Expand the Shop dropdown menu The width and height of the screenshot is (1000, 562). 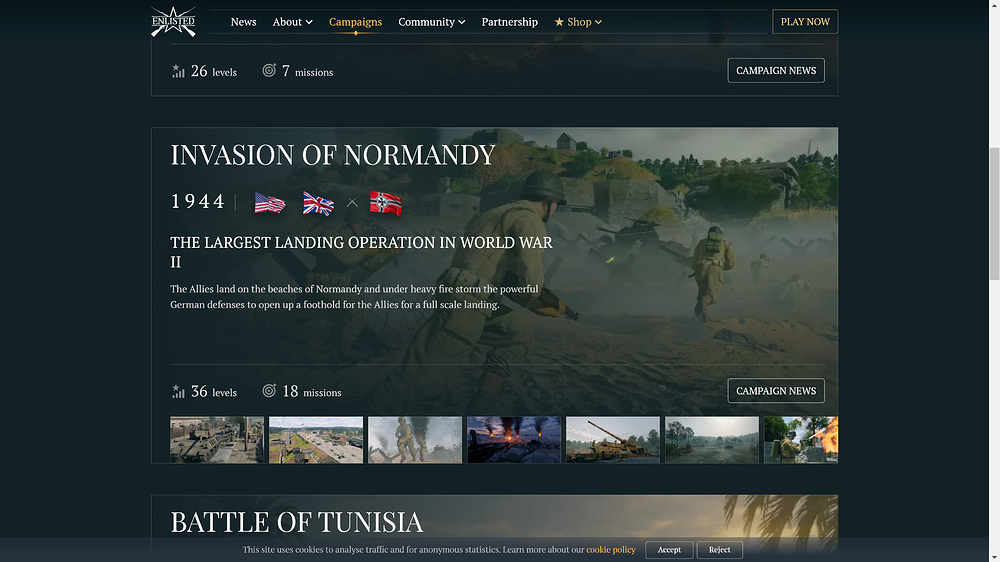tap(578, 22)
